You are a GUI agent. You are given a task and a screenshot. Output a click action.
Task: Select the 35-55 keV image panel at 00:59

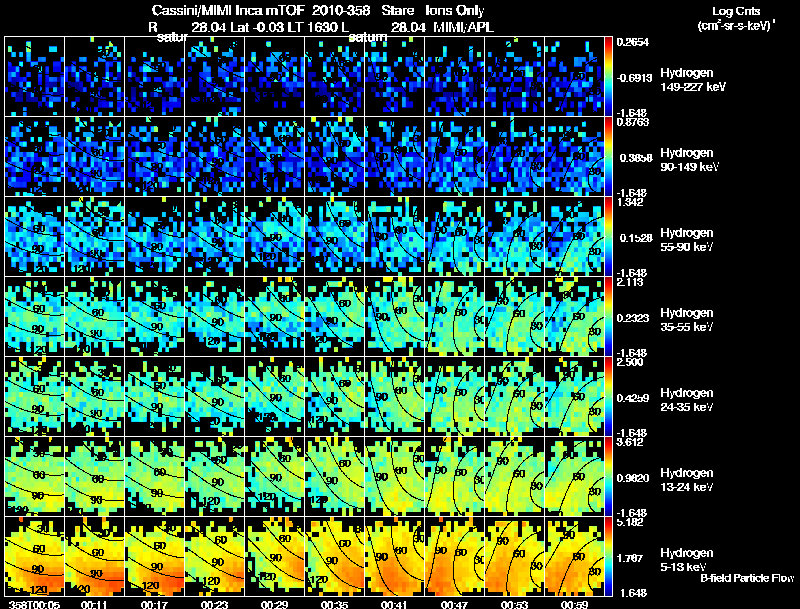click(x=574, y=316)
